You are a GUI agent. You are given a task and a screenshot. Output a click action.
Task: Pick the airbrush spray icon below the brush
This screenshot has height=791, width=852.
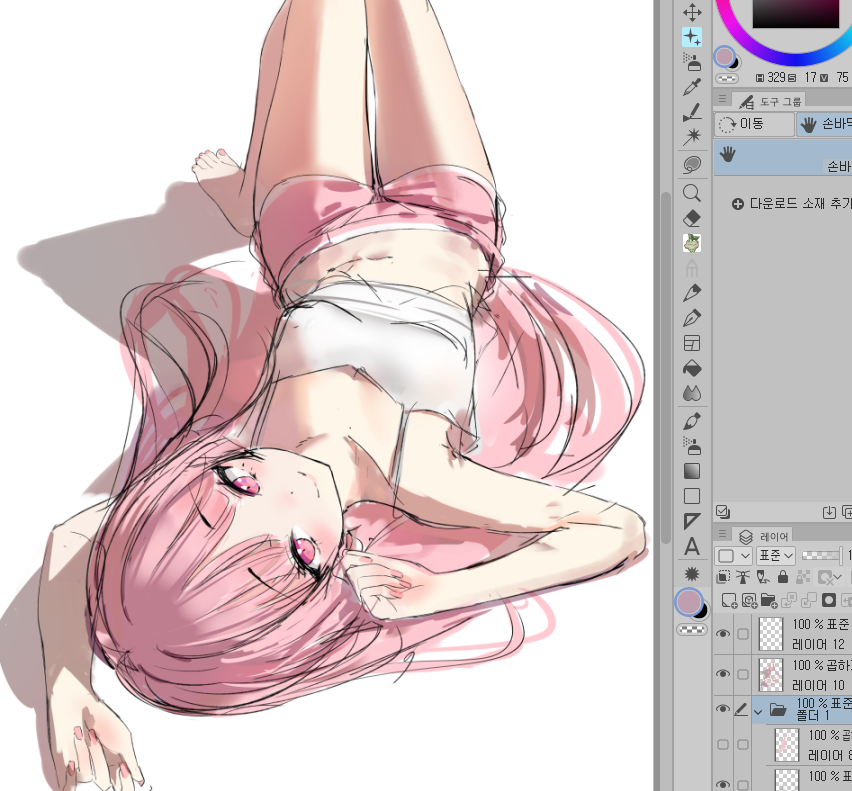[692, 446]
